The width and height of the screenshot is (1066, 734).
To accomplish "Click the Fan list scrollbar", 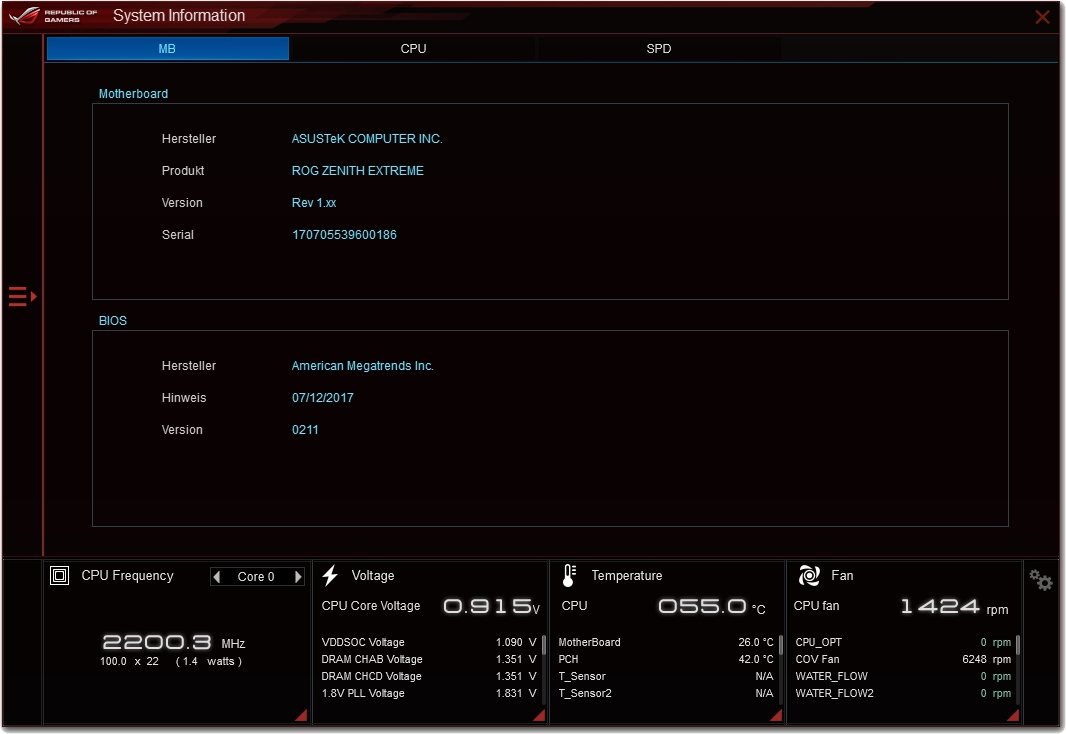I will point(1018,645).
